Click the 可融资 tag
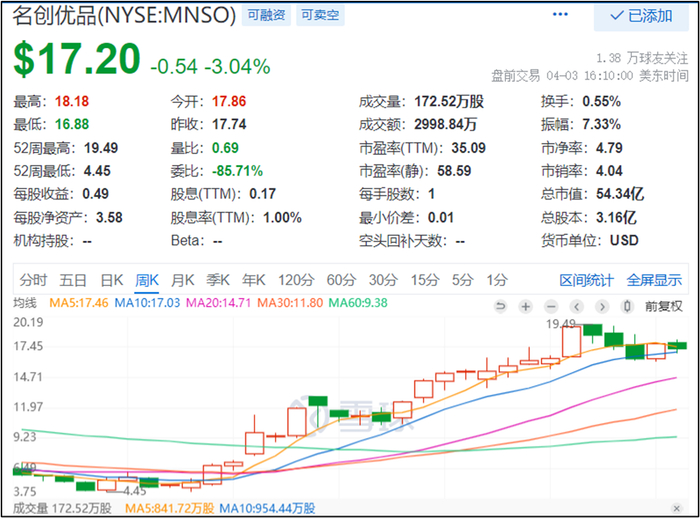Viewport: 700px width, 518px height. (x=267, y=15)
